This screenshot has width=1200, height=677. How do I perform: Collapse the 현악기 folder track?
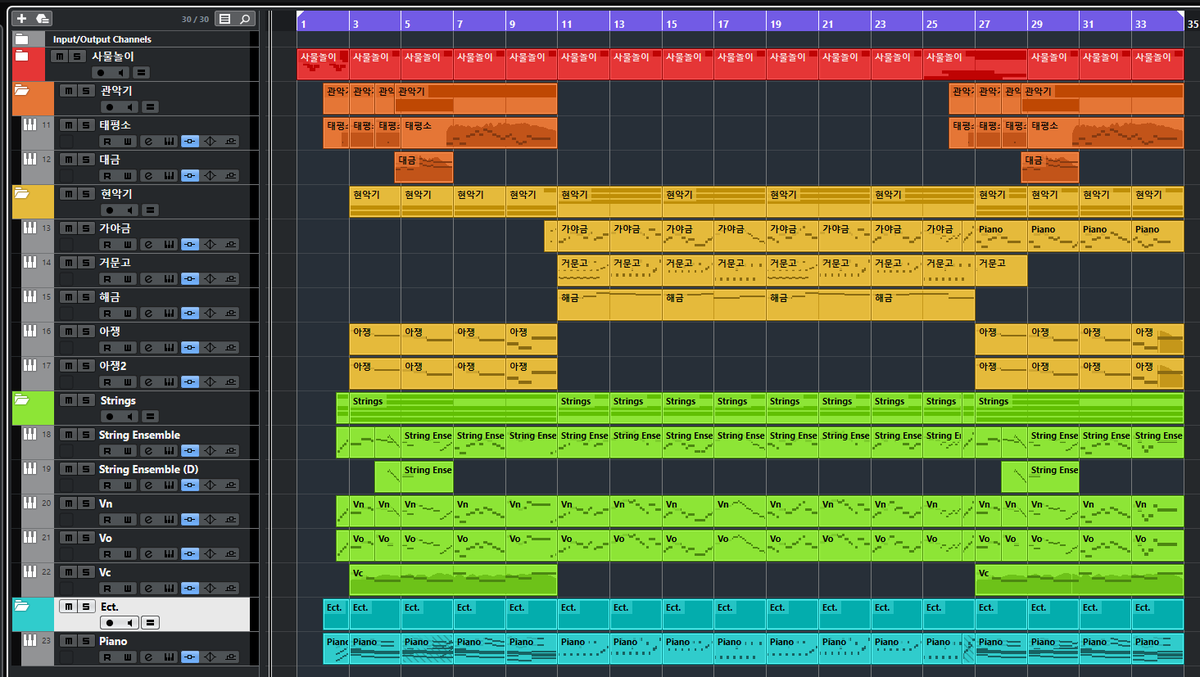coord(21,193)
